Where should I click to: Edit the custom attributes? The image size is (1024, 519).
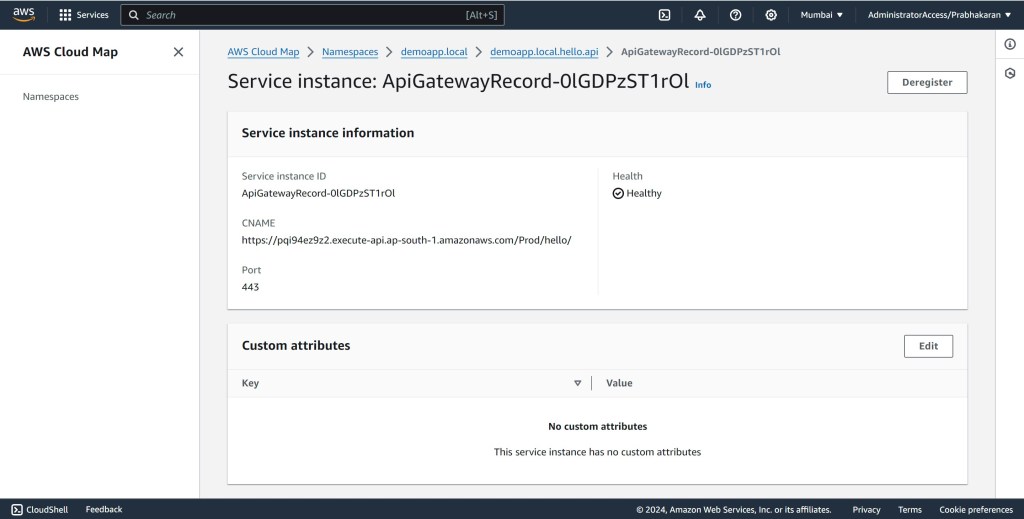(928, 346)
